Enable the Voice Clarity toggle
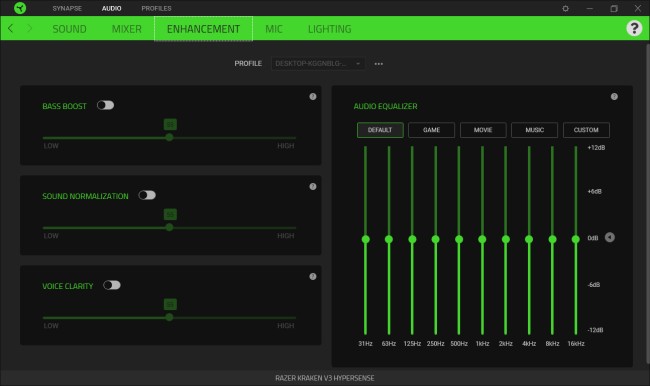The width and height of the screenshot is (650, 386). pos(112,285)
